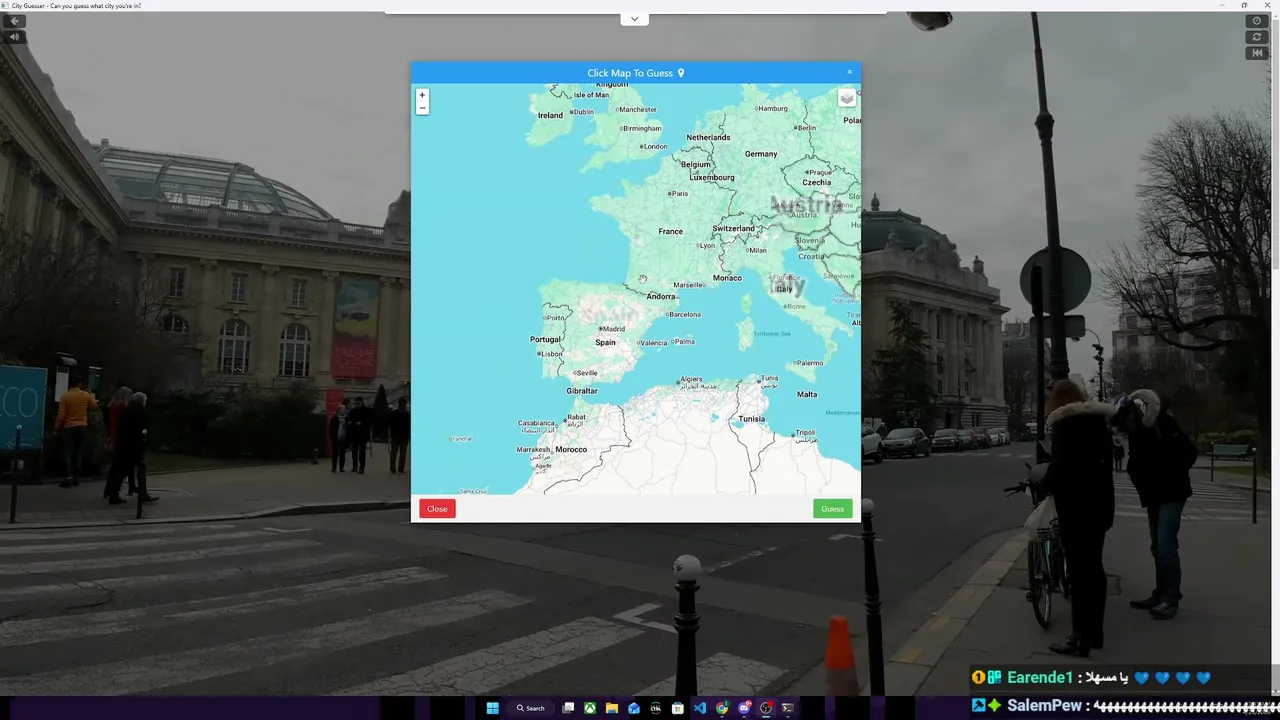Click the Isle of Man label

point(591,95)
